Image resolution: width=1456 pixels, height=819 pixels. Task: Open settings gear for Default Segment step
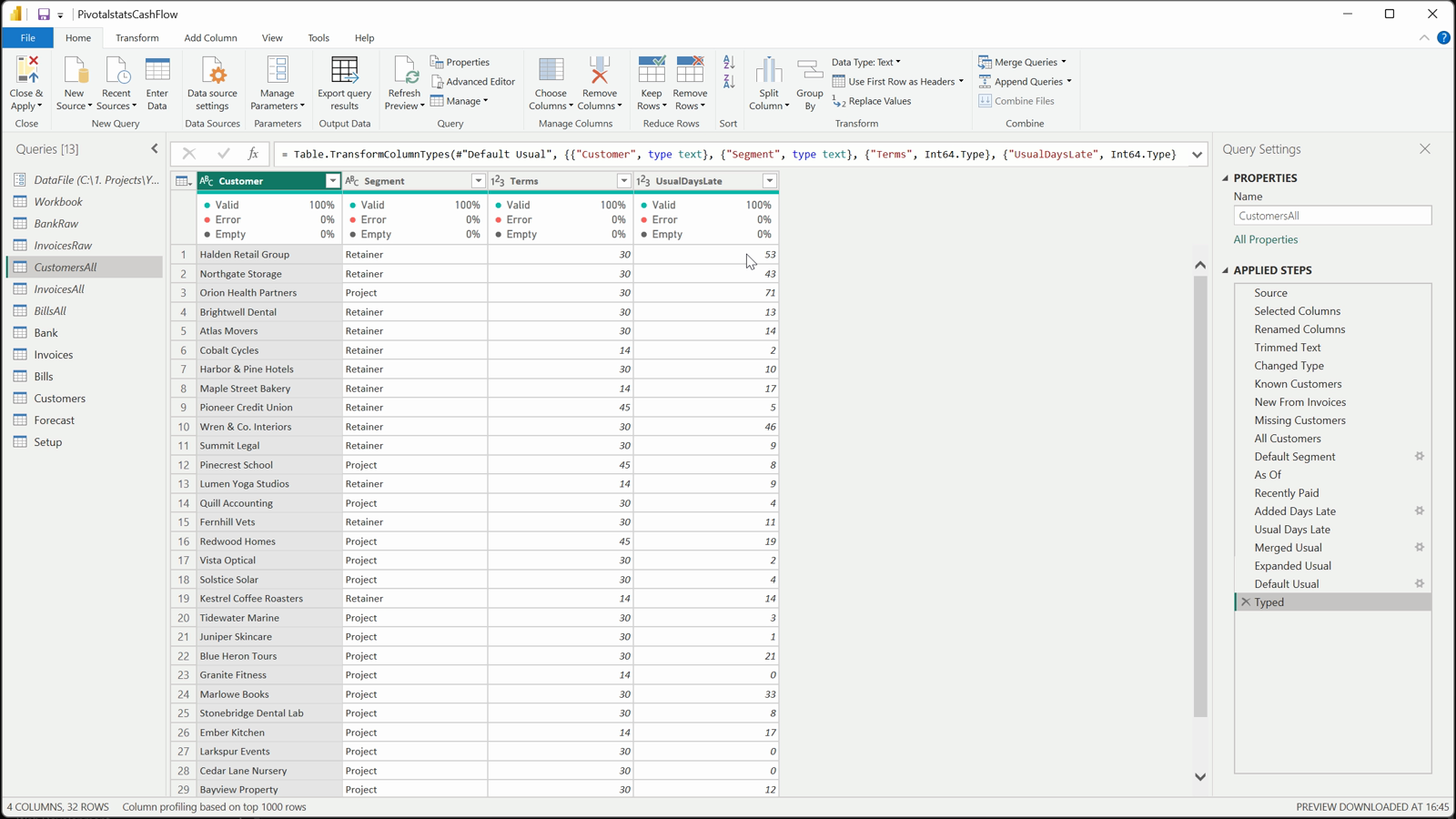pos(1420,457)
